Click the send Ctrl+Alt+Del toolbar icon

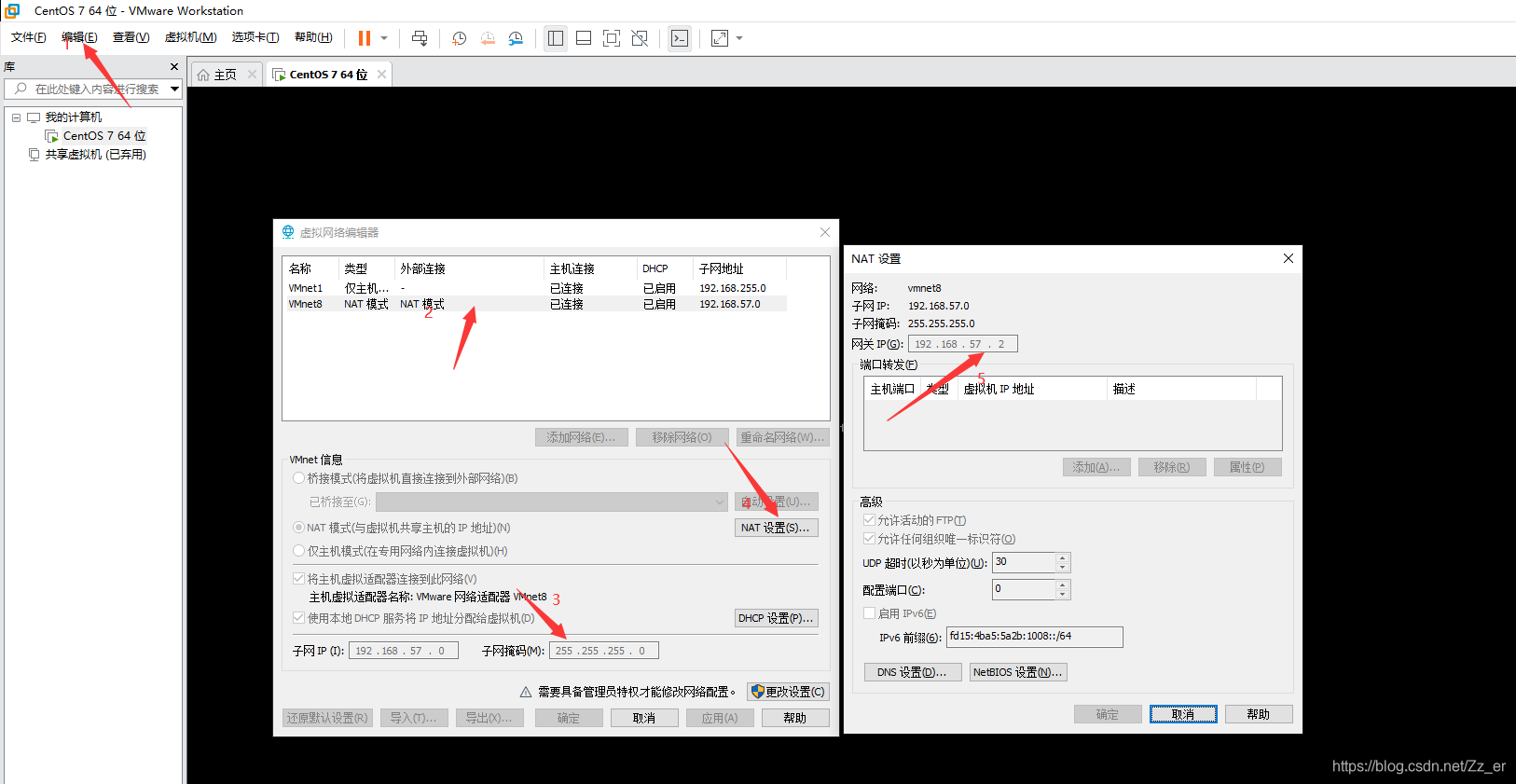[x=420, y=38]
